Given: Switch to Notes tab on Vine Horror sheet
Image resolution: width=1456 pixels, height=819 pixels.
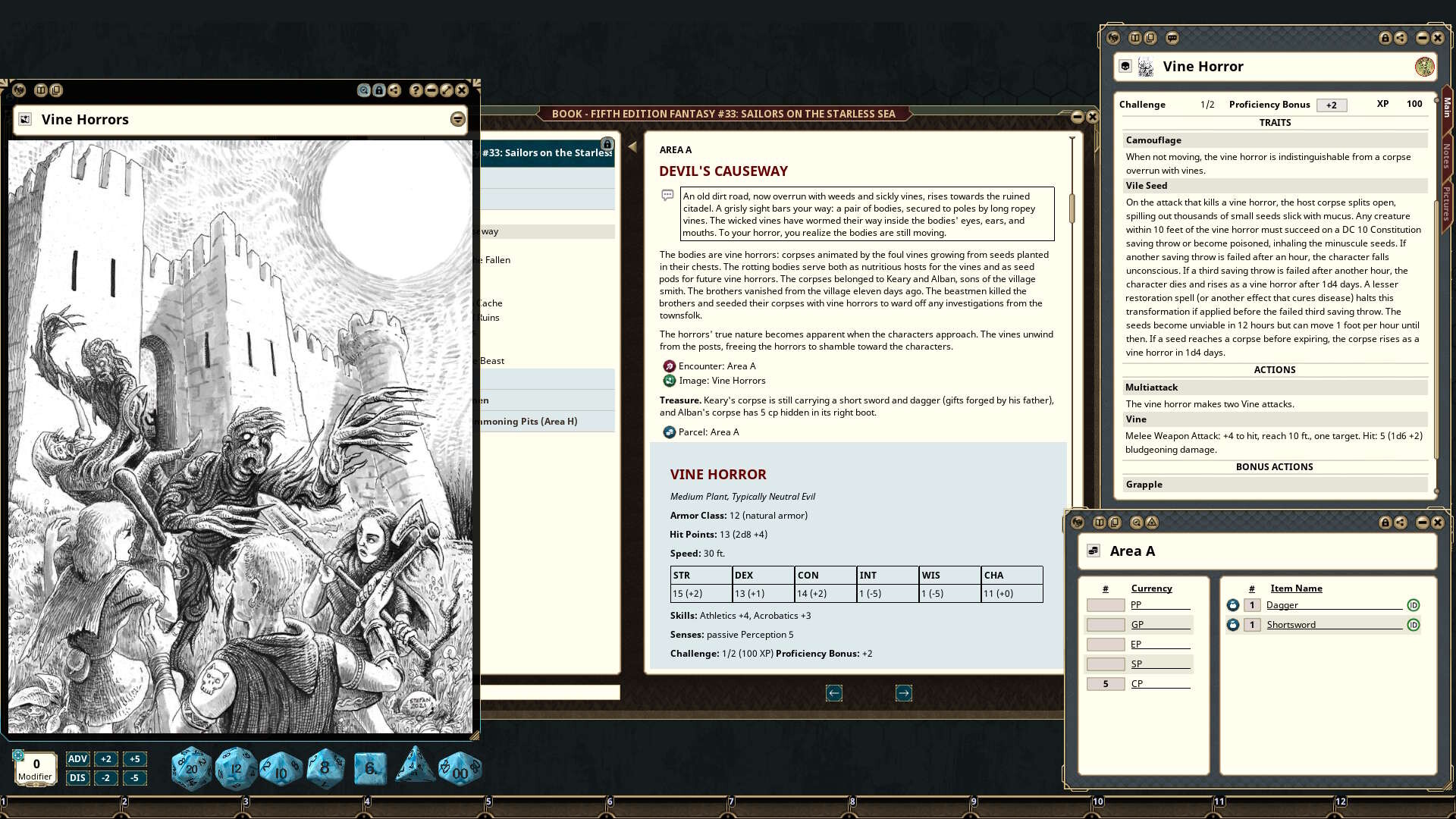Looking at the screenshot, I should (1447, 156).
